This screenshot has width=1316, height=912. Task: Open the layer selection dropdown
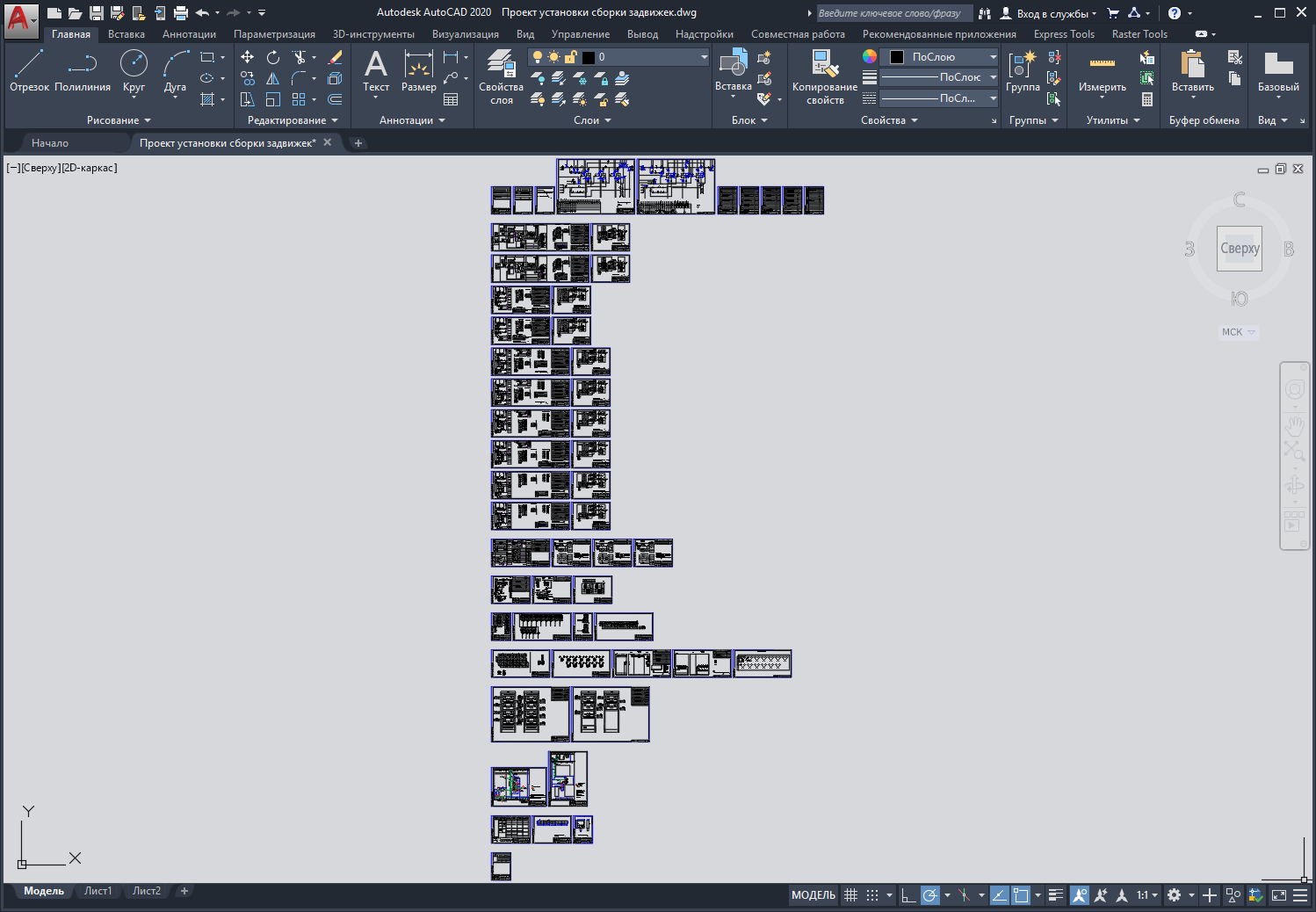pos(618,57)
